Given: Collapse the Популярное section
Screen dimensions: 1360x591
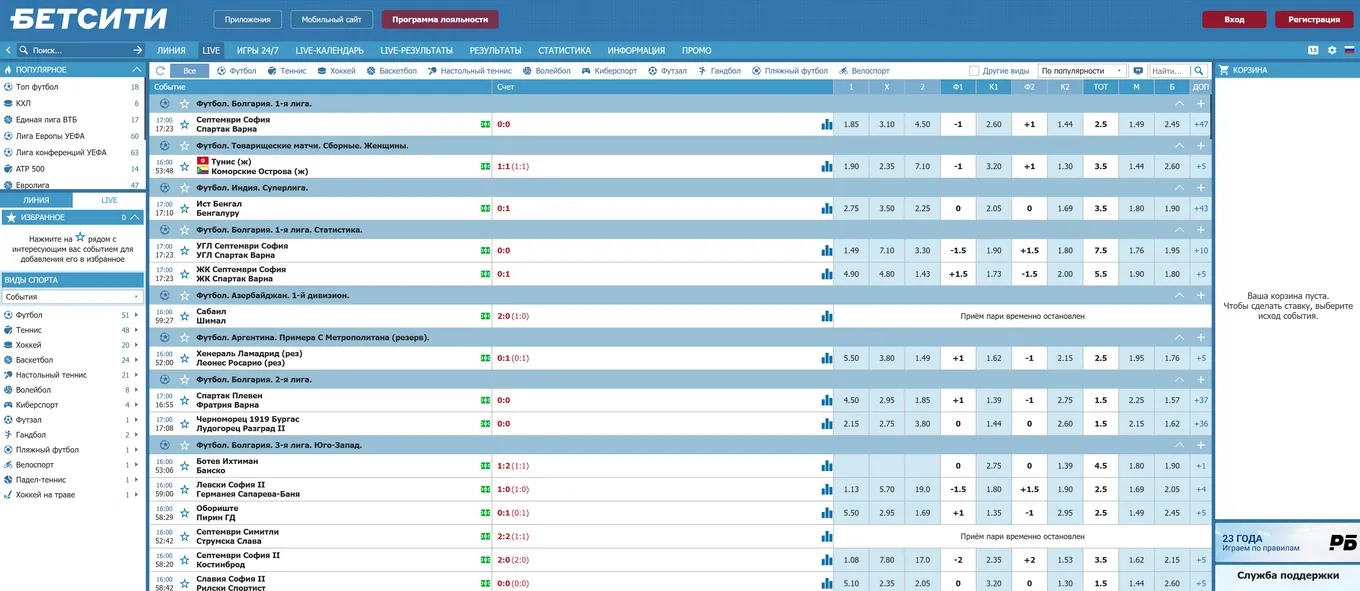Looking at the screenshot, I should [136, 70].
